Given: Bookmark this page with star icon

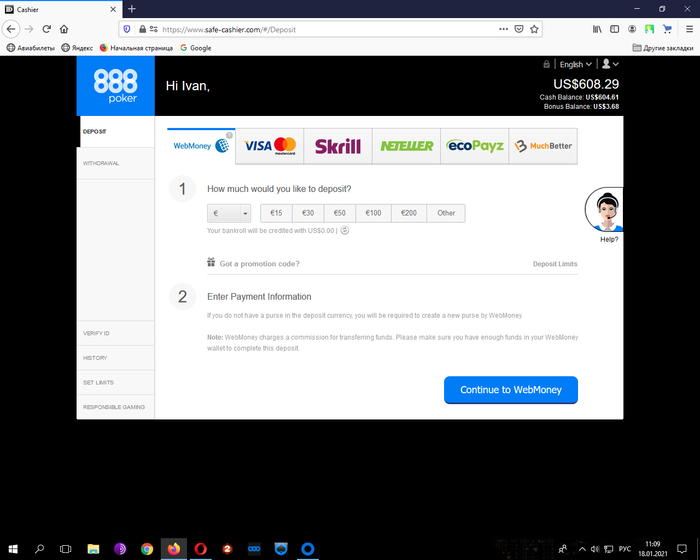Looking at the screenshot, I should click(534, 29).
